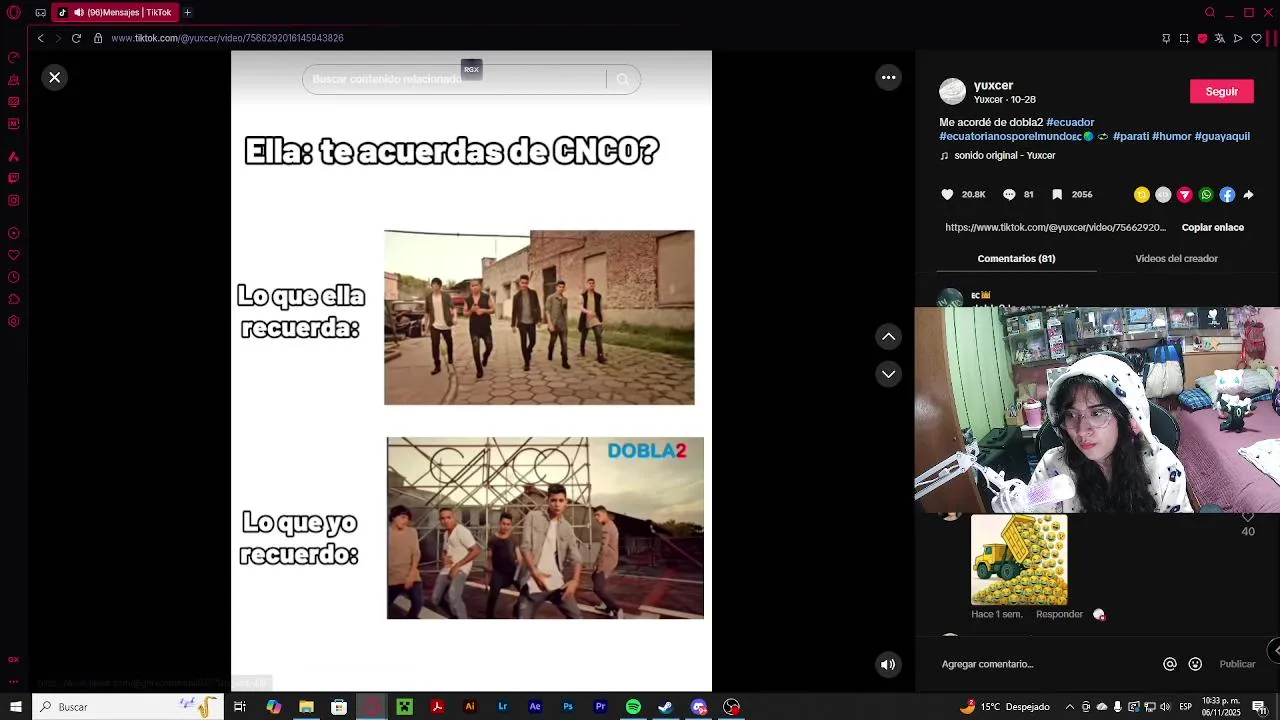Click the Buscar contenido relacionado search field
The width and height of the screenshot is (1280, 720).
tap(454, 79)
